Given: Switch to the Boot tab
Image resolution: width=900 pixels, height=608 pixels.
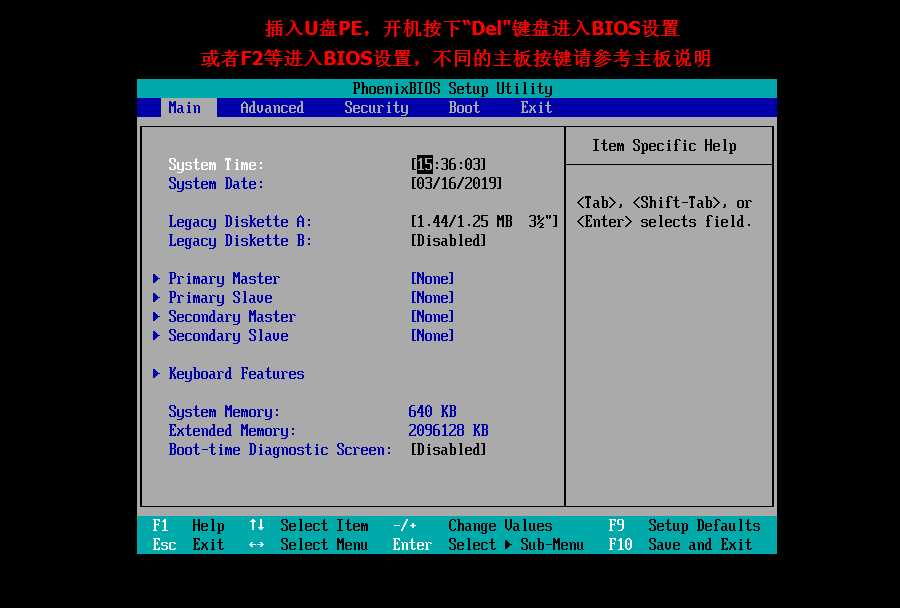Looking at the screenshot, I should [464, 107].
